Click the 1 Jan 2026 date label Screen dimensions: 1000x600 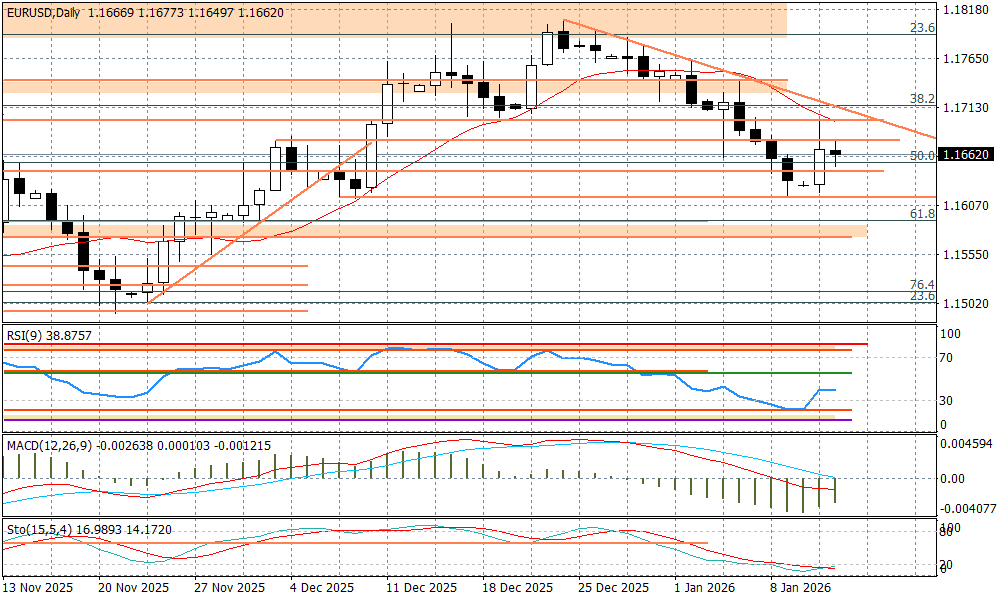(706, 588)
